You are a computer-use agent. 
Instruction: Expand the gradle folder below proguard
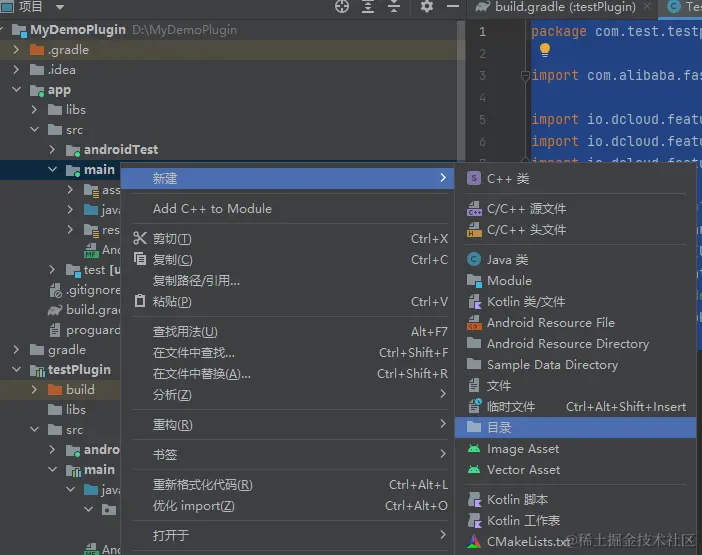(17, 349)
